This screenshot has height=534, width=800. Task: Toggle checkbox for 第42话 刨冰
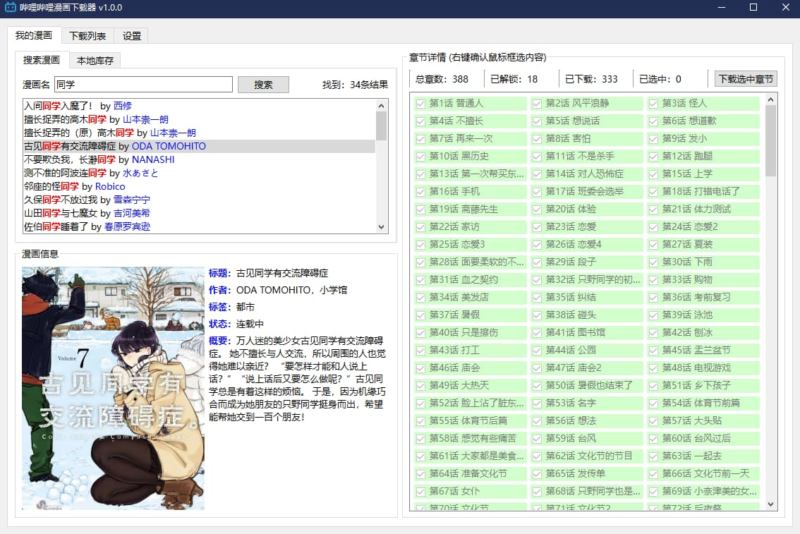pyautogui.click(x=654, y=332)
